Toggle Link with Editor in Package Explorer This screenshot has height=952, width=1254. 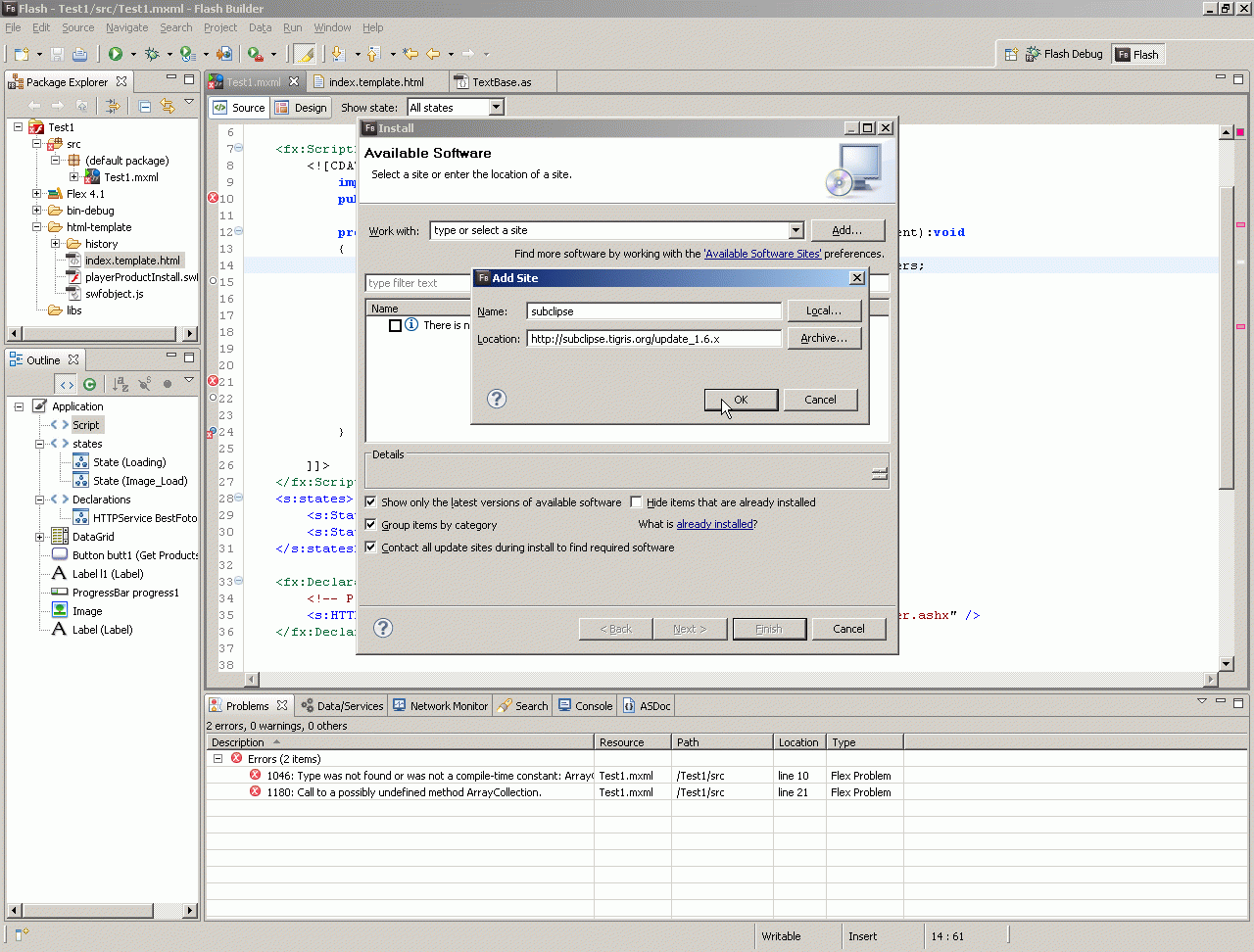(x=167, y=106)
